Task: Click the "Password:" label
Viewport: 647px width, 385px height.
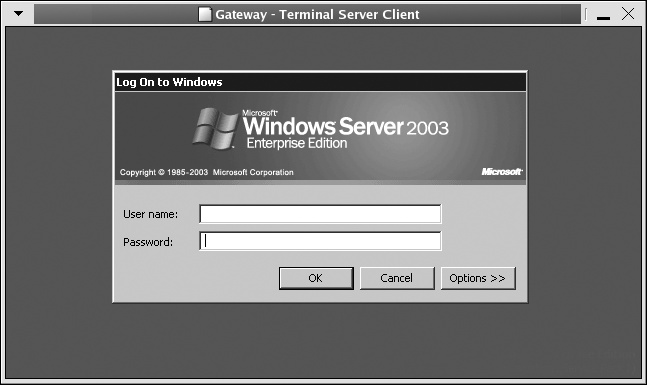Action: (148, 242)
